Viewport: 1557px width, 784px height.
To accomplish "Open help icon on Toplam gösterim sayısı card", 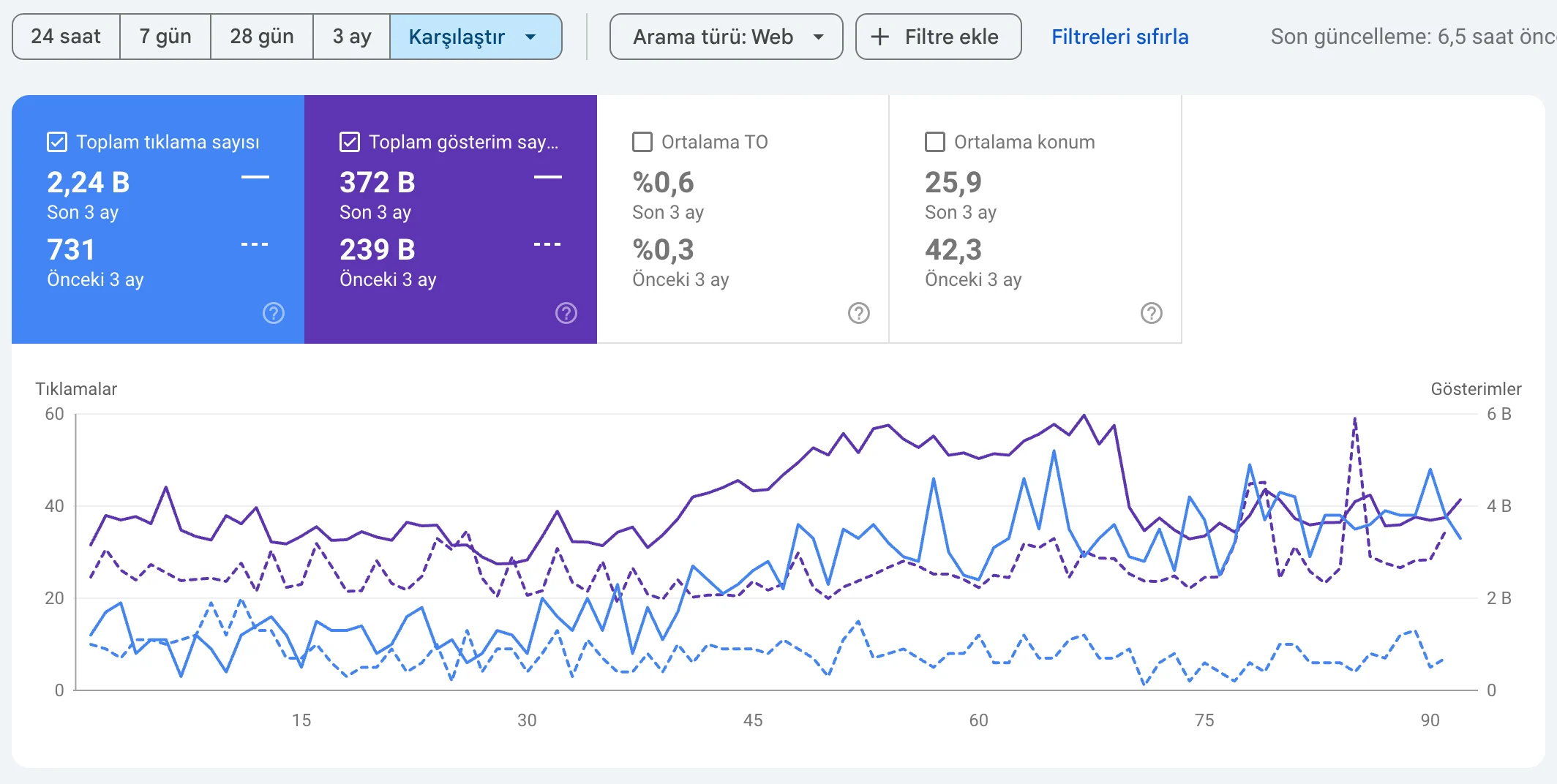I will click(x=566, y=313).
